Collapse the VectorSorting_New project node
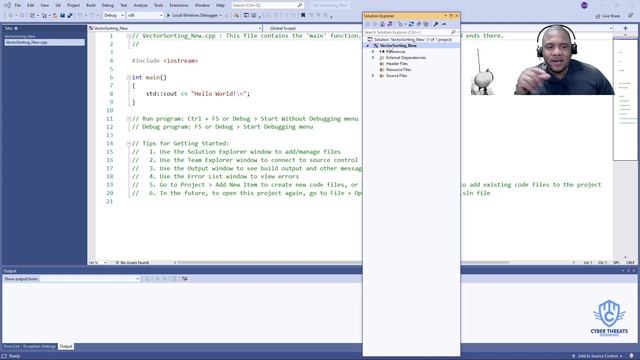640x360 pixels. tap(367, 46)
